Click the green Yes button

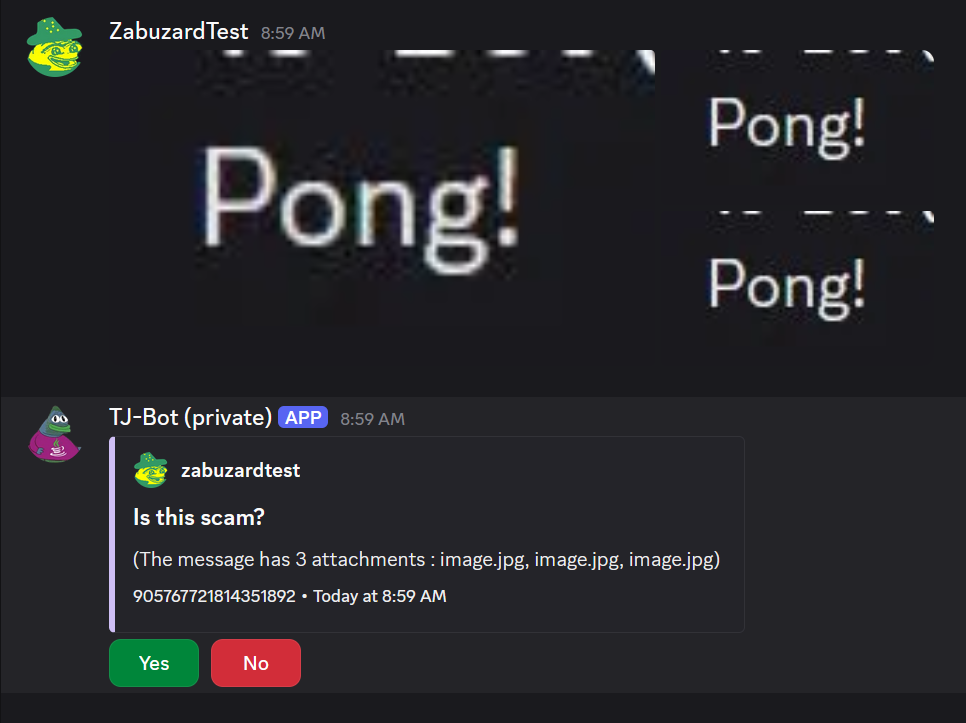click(154, 663)
